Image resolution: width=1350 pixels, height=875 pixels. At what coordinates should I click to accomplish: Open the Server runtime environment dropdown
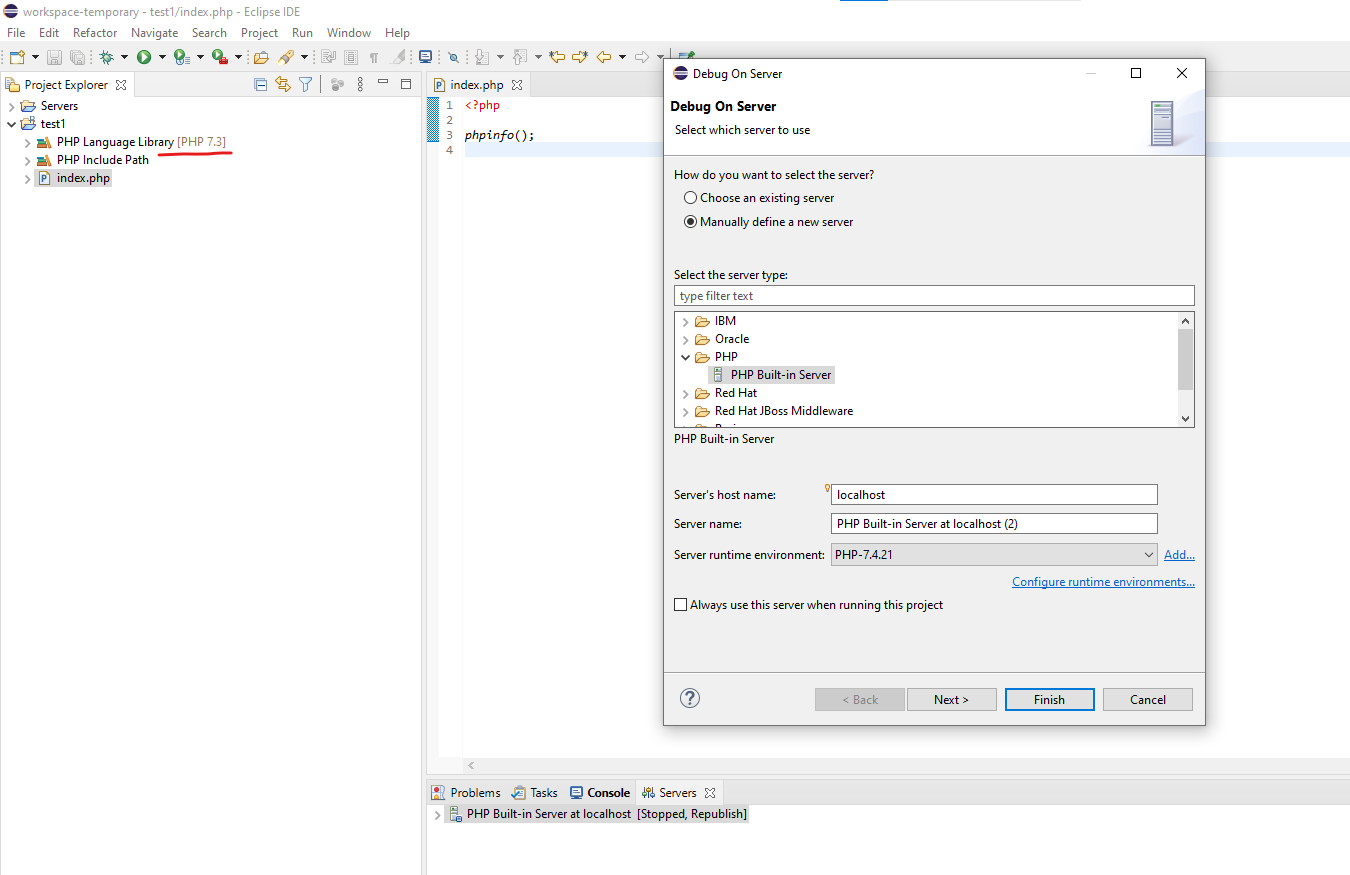tap(1148, 554)
